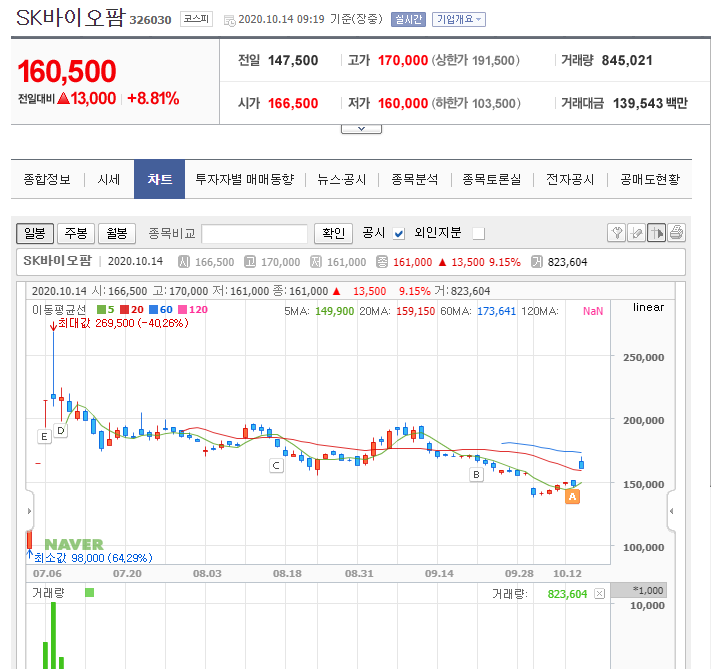Switch to the 종합정보 tab
The width and height of the screenshot is (711, 669).
[47, 180]
